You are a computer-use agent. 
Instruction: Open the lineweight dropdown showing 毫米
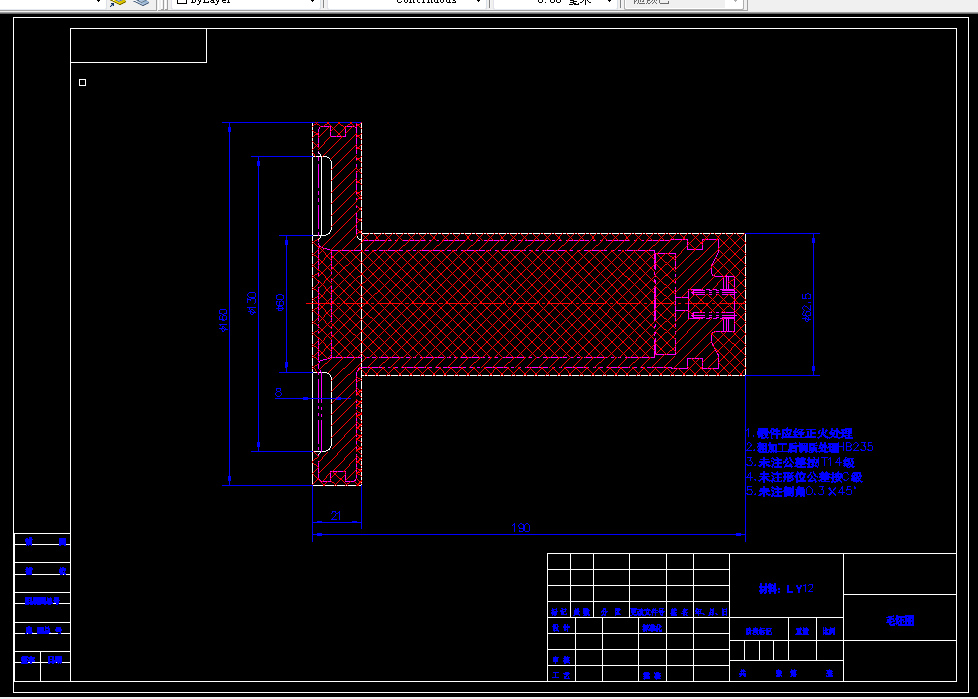(x=554, y=2)
